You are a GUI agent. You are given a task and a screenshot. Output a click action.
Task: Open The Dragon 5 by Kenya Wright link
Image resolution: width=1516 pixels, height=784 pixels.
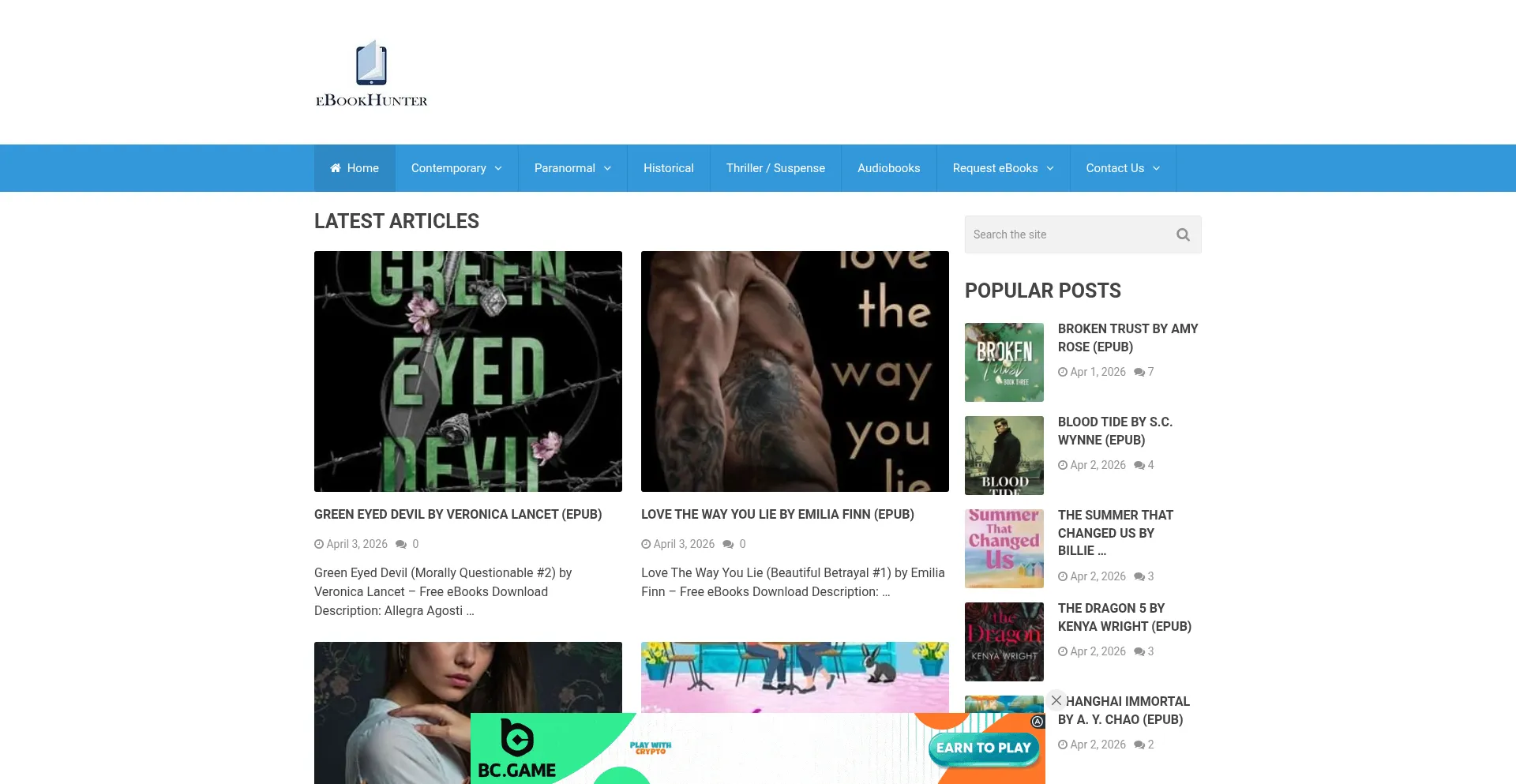(1124, 617)
